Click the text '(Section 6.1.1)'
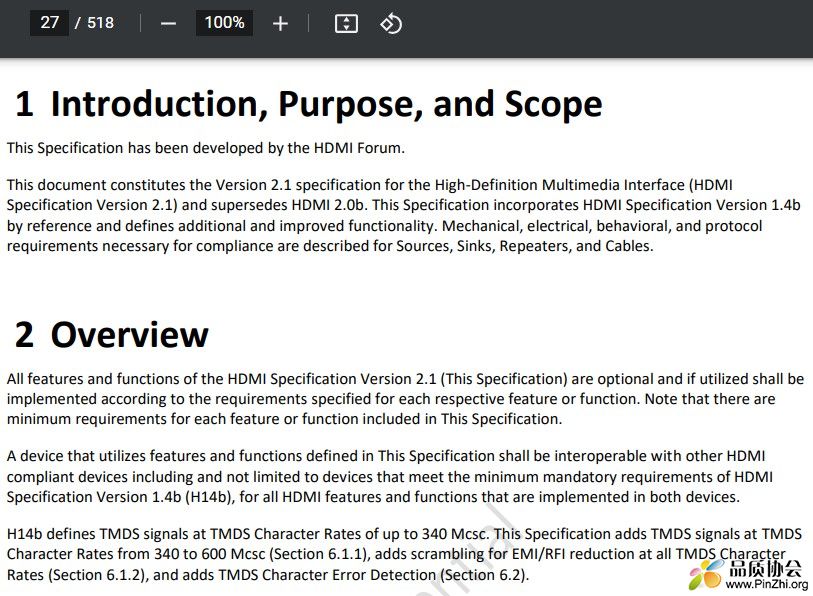This screenshot has width=813, height=596. coord(319,554)
